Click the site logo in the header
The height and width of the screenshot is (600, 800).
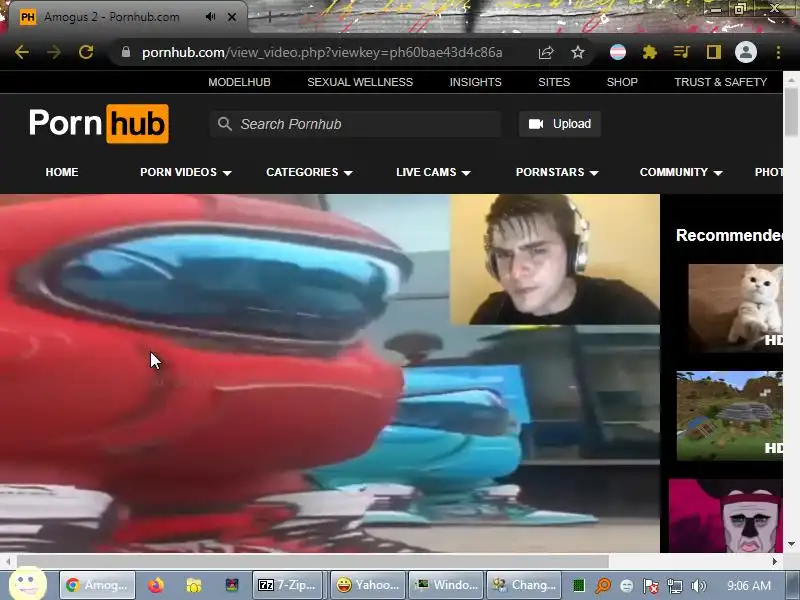(98, 123)
